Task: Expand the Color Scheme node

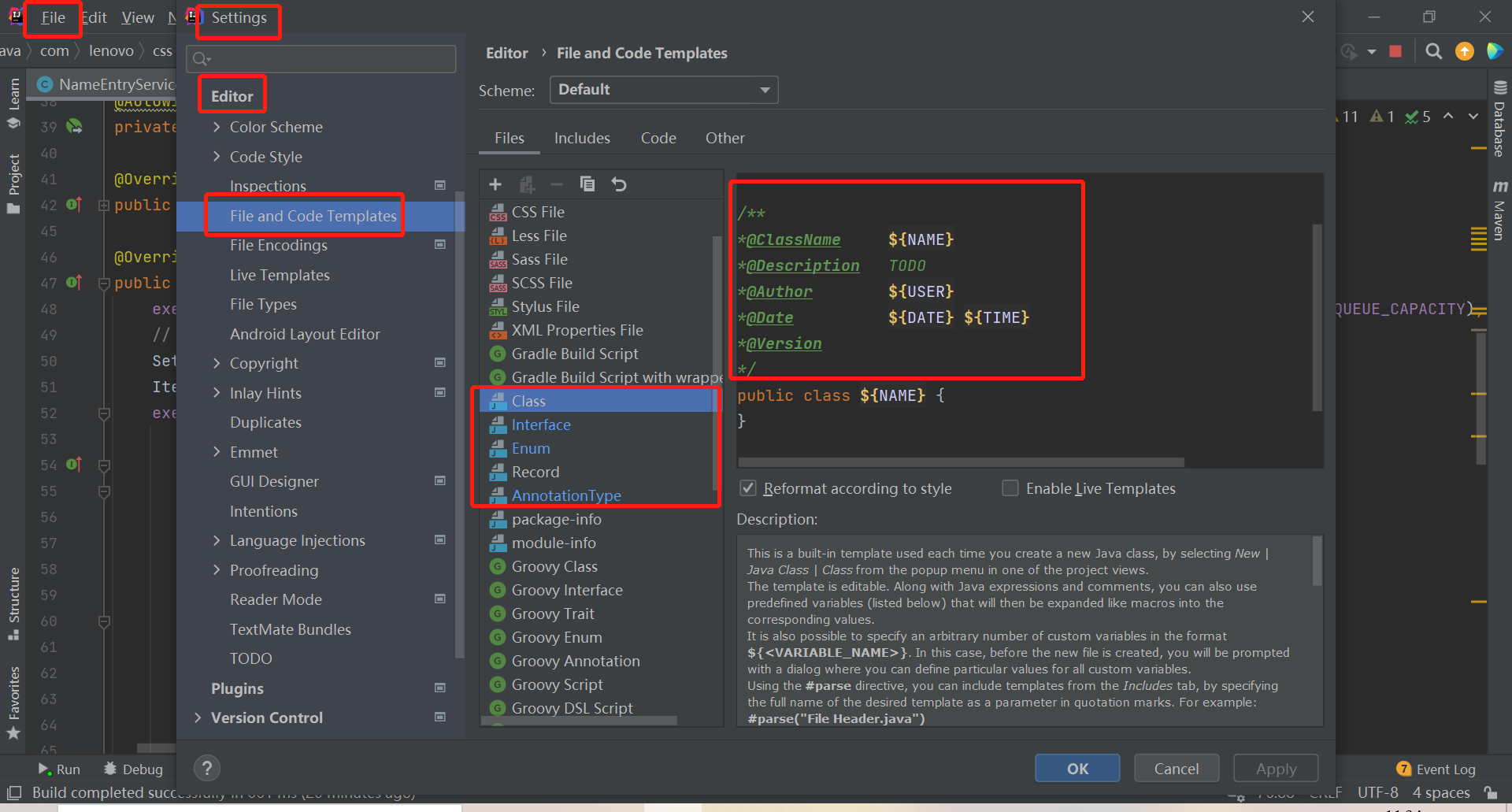Action: pyautogui.click(x=217, y=127)
